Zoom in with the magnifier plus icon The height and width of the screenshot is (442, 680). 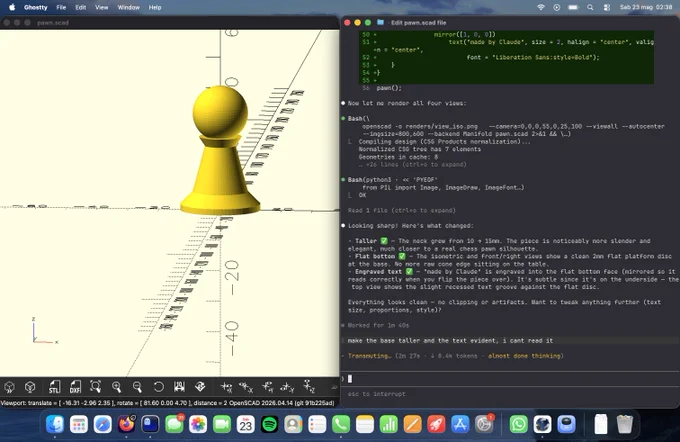point(116,386)
